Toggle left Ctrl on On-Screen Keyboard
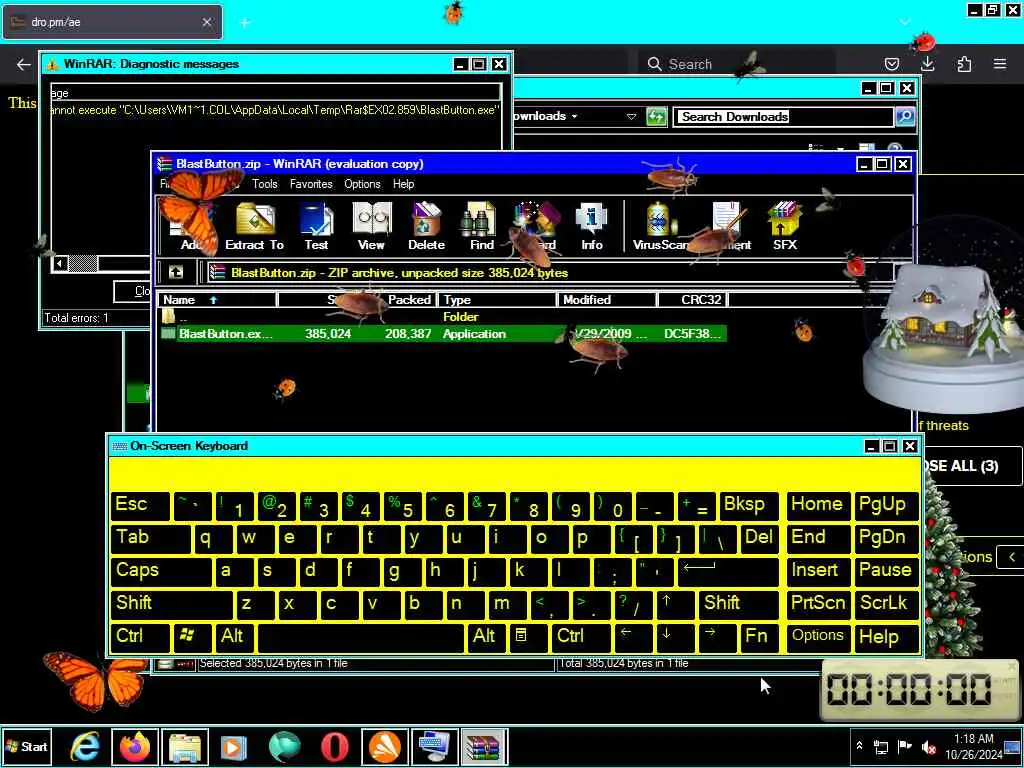This screenshot has width=1024, height=768. pos(140,637)
